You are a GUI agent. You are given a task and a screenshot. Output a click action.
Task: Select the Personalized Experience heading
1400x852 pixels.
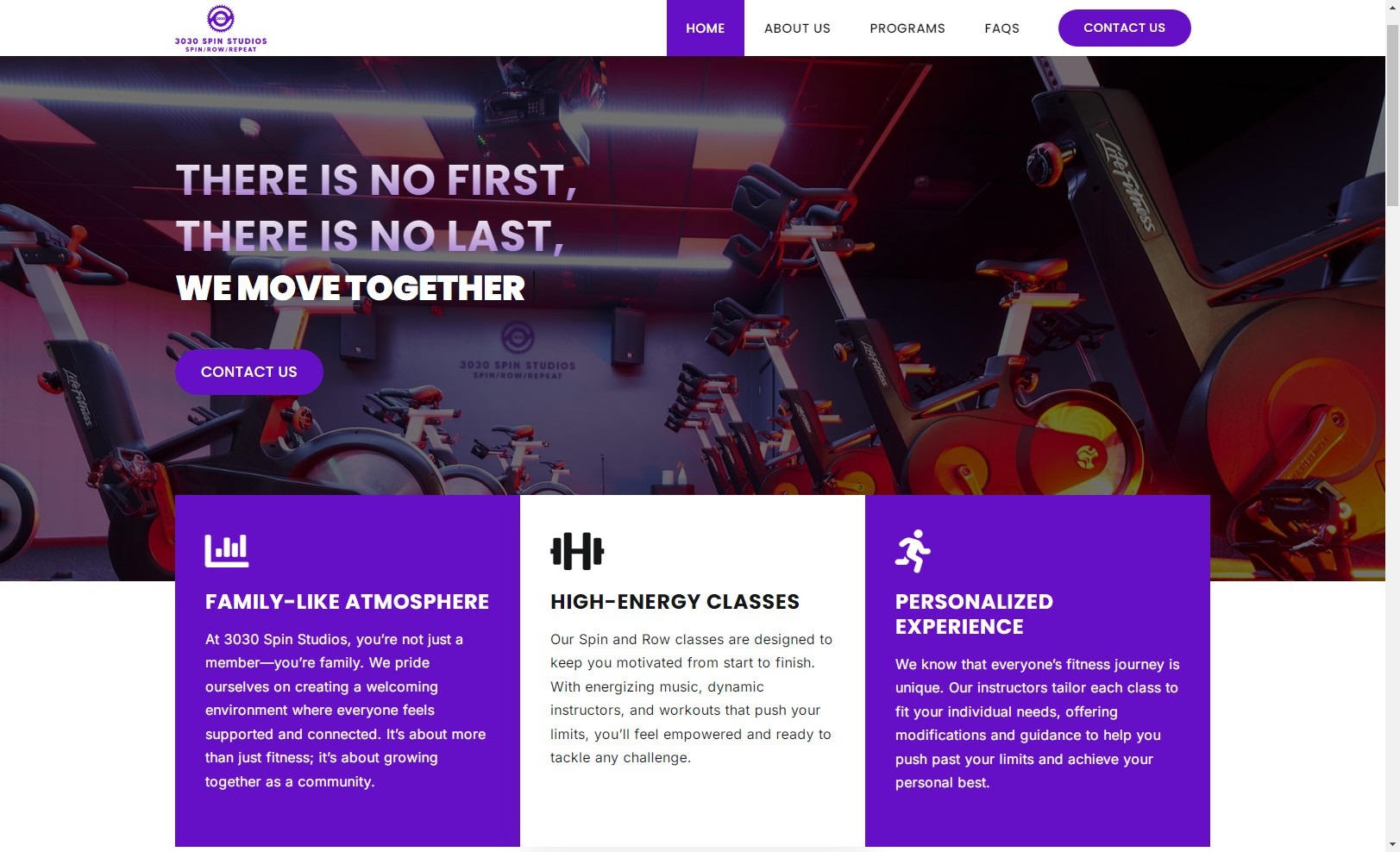pyautogui.click(x=974, y=614)
